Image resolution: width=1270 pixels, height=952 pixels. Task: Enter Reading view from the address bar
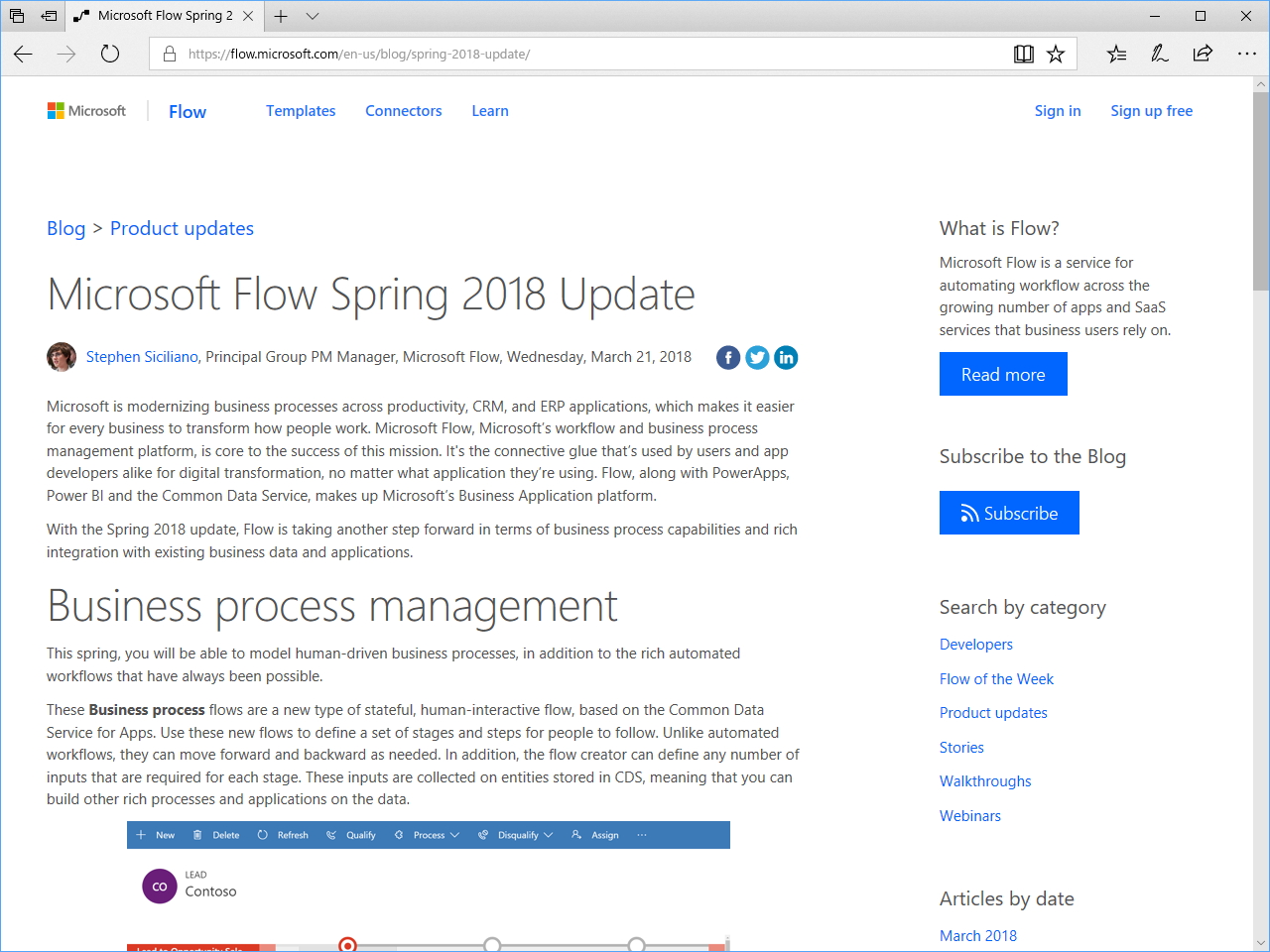(x=1023, y=54)
